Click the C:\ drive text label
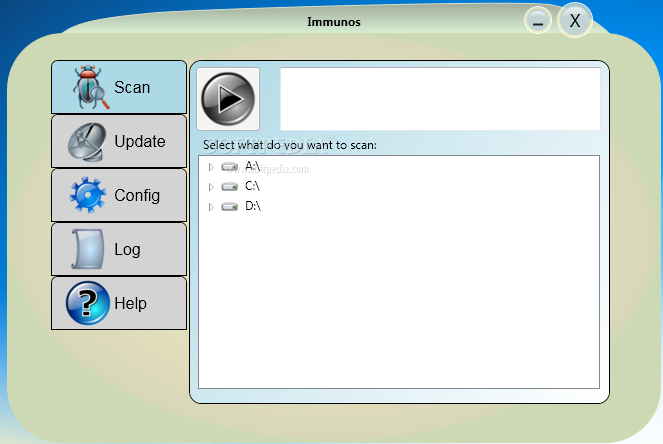 point(253,186)
